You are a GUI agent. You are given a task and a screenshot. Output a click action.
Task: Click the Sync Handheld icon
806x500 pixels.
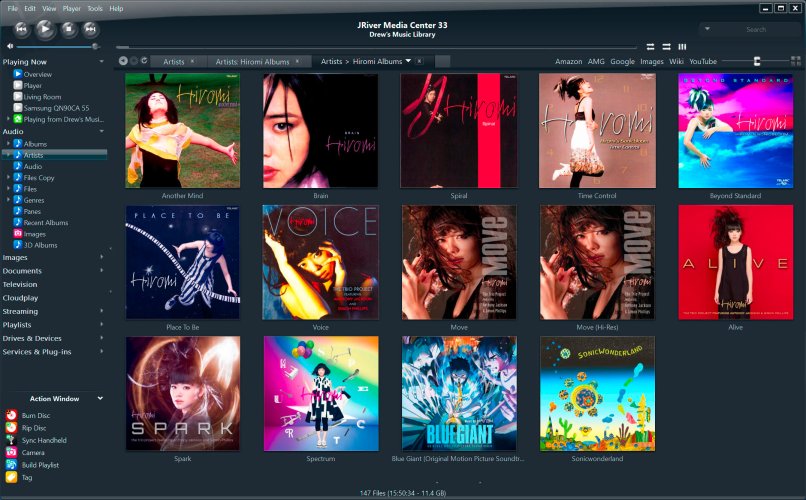click(11, 440)
